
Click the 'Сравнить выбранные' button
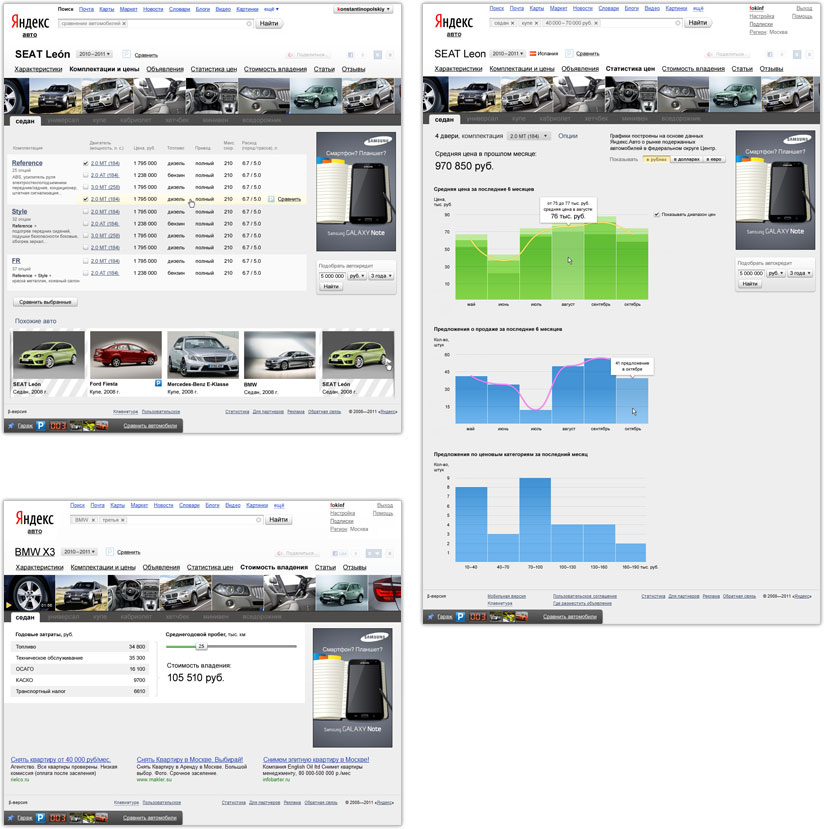click(x=45, y=301)
